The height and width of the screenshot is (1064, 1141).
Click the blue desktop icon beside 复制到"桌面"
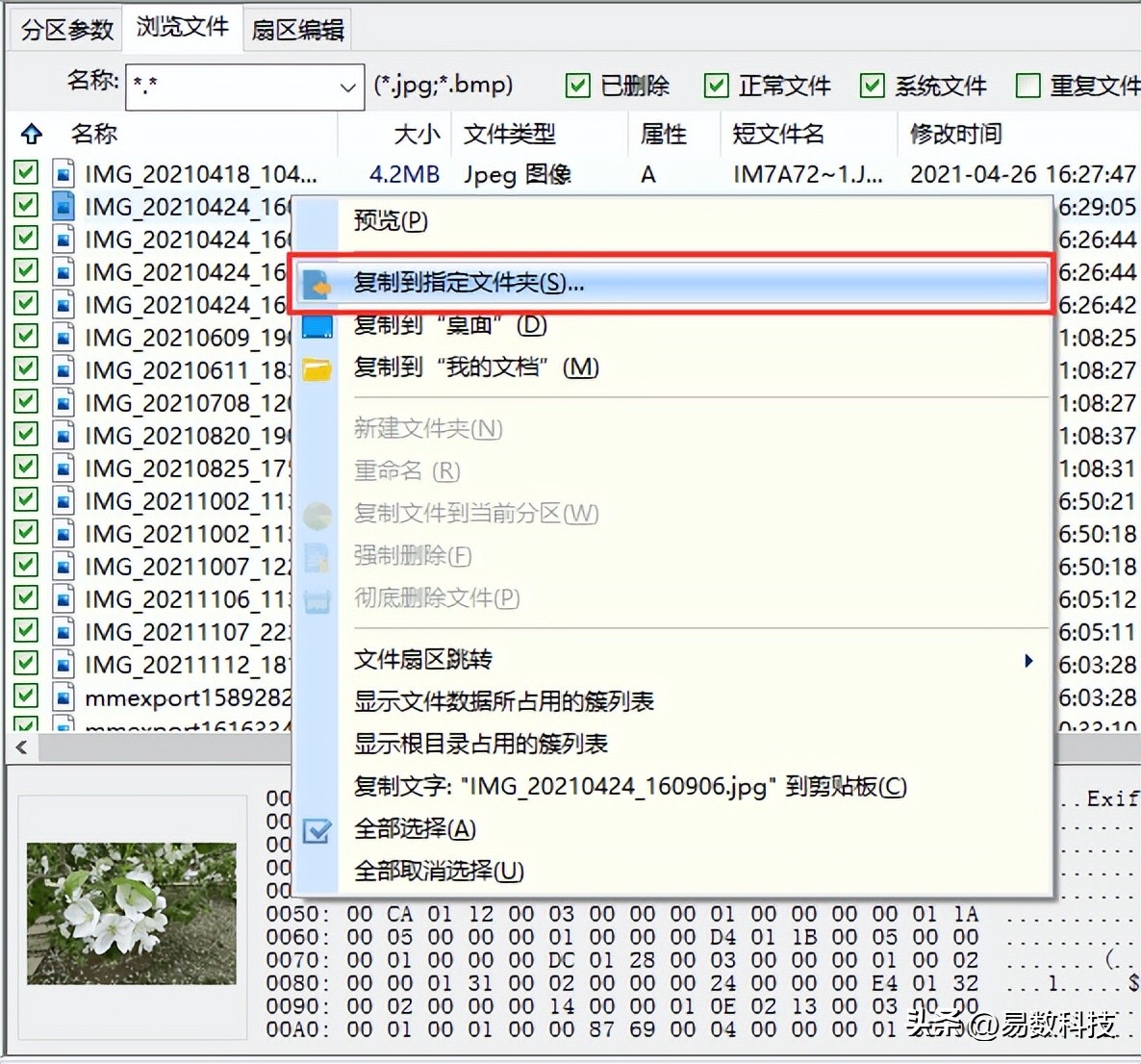pyautogui.click(x=317, y=325)
